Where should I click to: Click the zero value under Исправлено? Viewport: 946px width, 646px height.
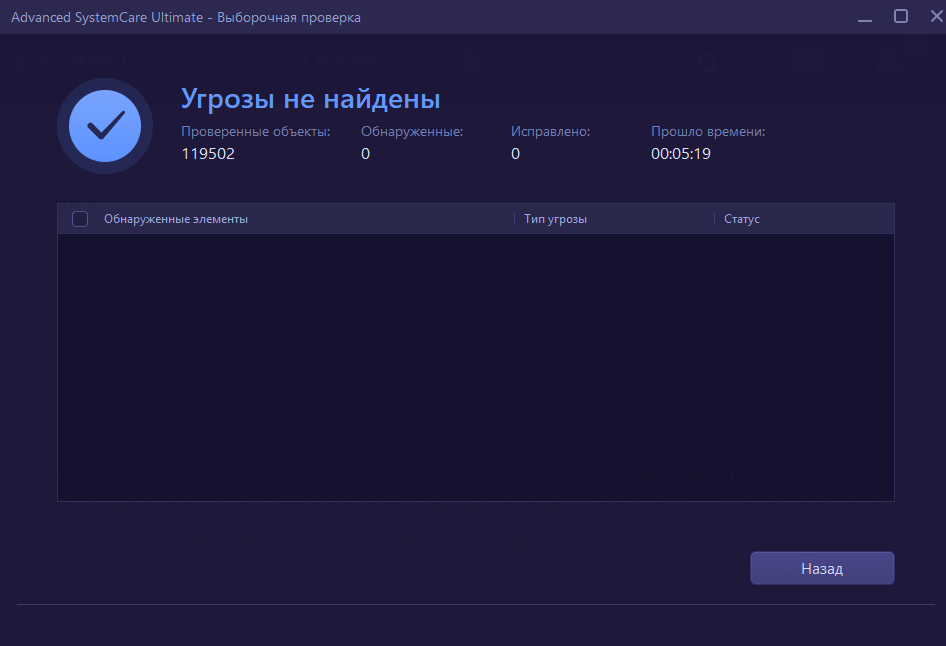pyautogui.click(x=516, y=154)
